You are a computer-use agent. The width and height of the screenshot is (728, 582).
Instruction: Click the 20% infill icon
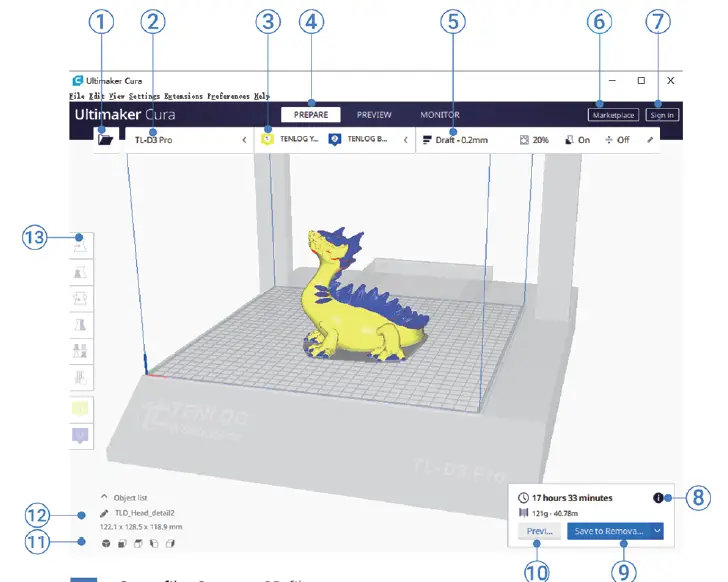click(x=524, y=140)
